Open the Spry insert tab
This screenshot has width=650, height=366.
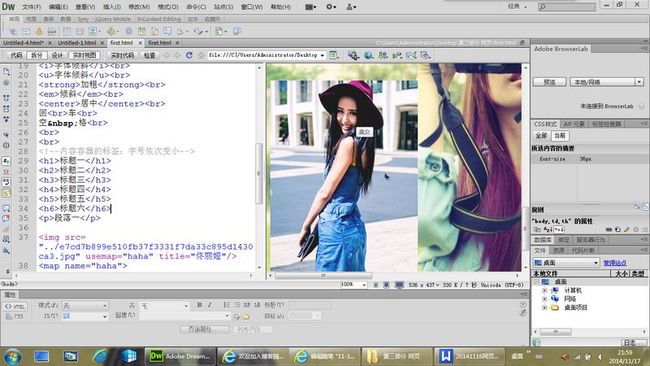[83, 19]
